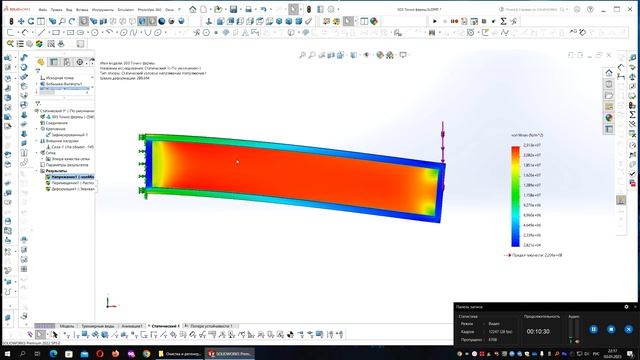Print the document using the Print icon
Screen dimensions: 640x360
(x=248, y=9)
